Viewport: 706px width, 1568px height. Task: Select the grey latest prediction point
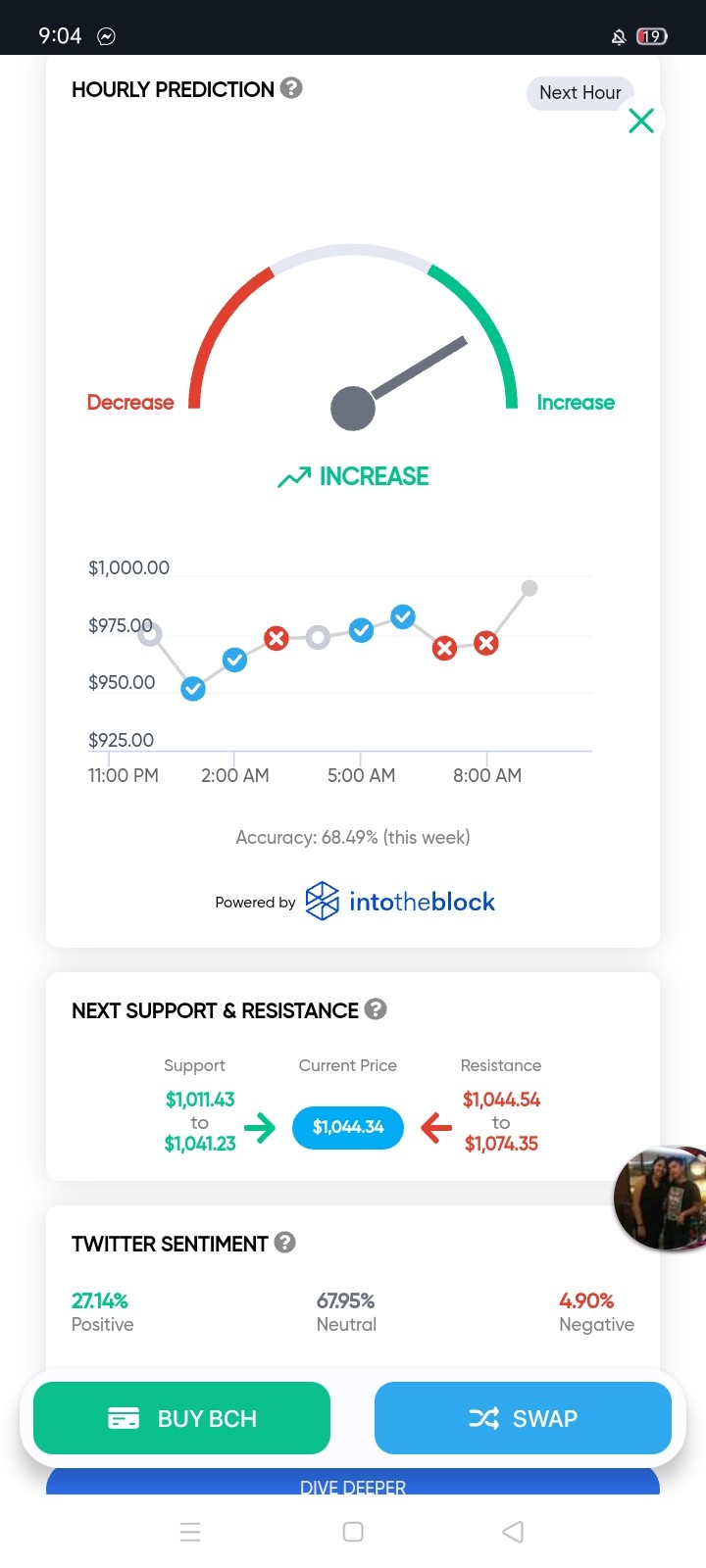pyautogui.click(x=529, y=588)
